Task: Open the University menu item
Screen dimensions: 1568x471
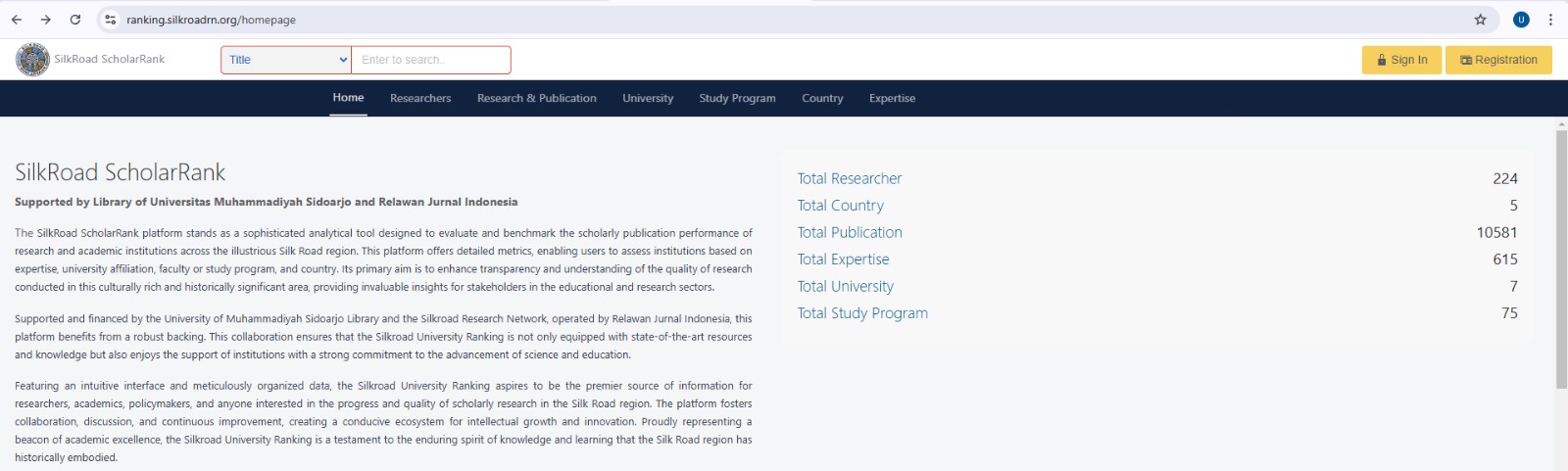Action: click(648, 98)
